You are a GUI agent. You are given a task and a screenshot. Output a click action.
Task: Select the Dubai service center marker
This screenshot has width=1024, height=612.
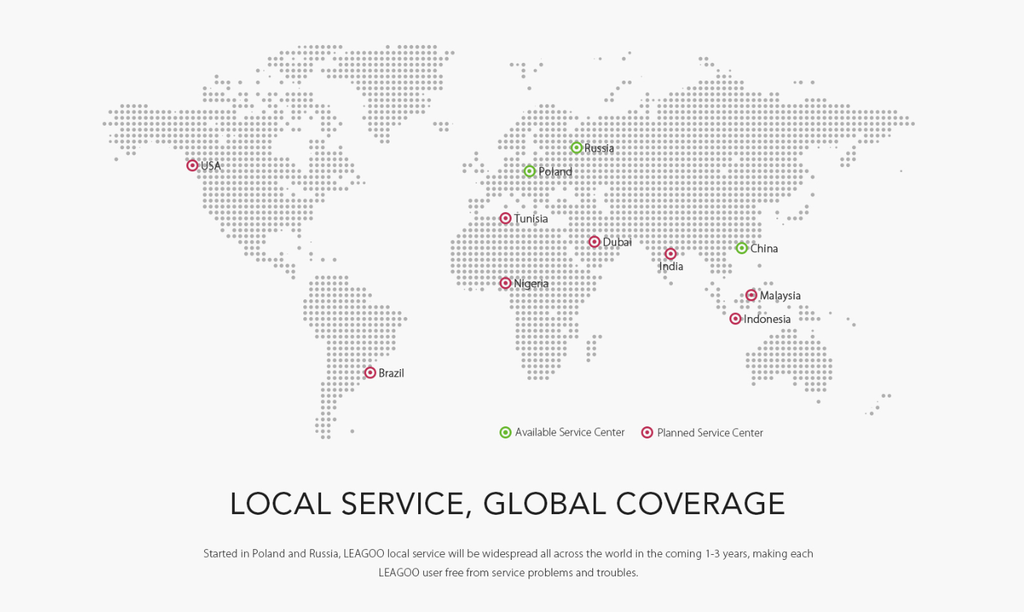click(x=594, y=242)
